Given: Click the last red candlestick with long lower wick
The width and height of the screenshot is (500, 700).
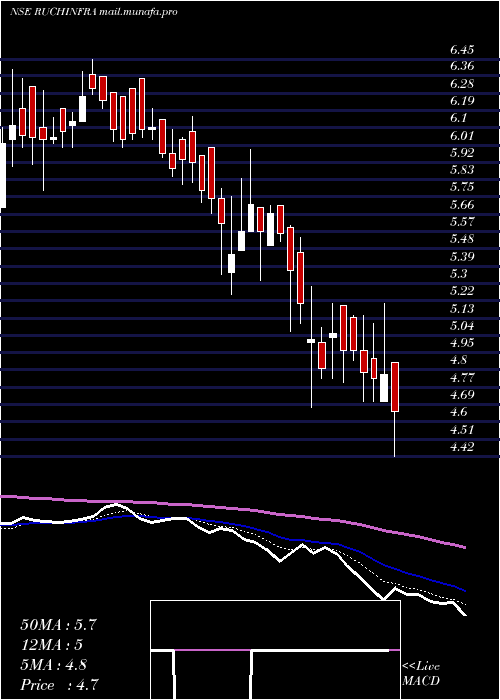Looking at the screenshot, I should pos(395,409).
